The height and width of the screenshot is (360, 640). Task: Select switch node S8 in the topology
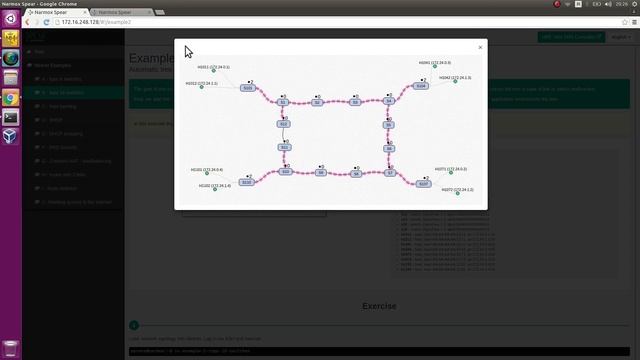[x=356, y=173]
